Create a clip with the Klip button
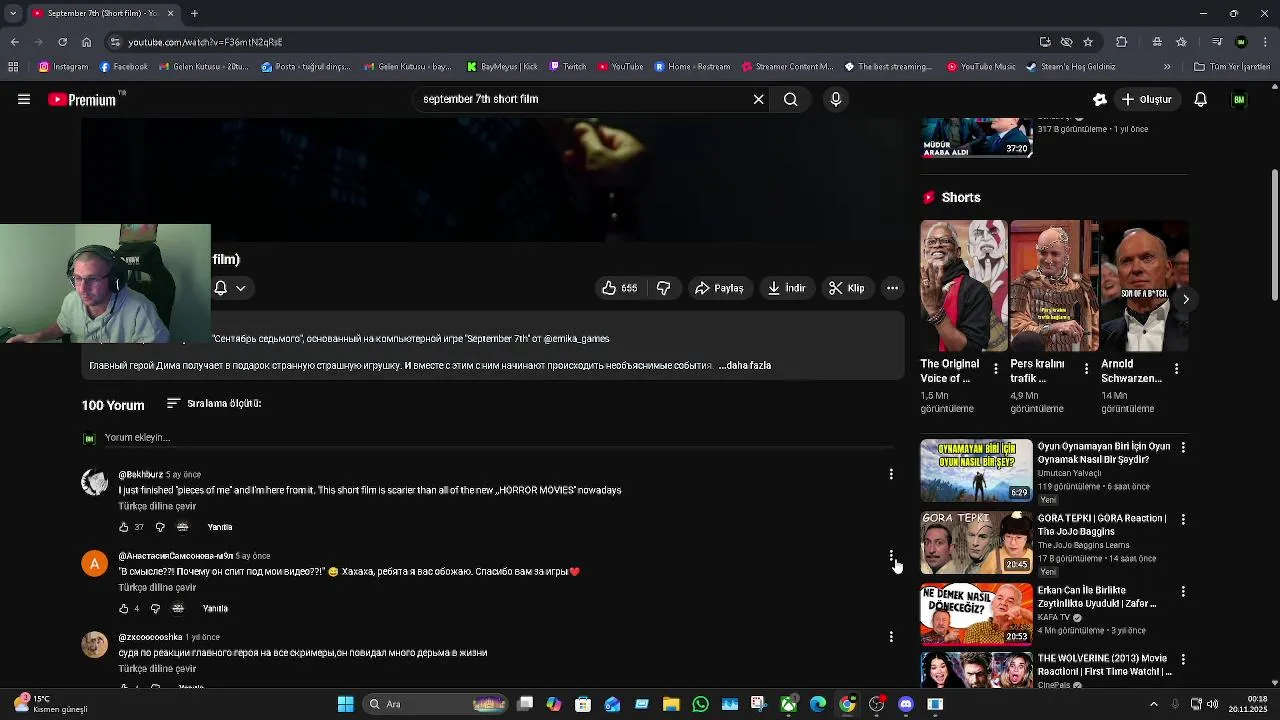Screen dimensions: 1280x720 pos(847,288)
